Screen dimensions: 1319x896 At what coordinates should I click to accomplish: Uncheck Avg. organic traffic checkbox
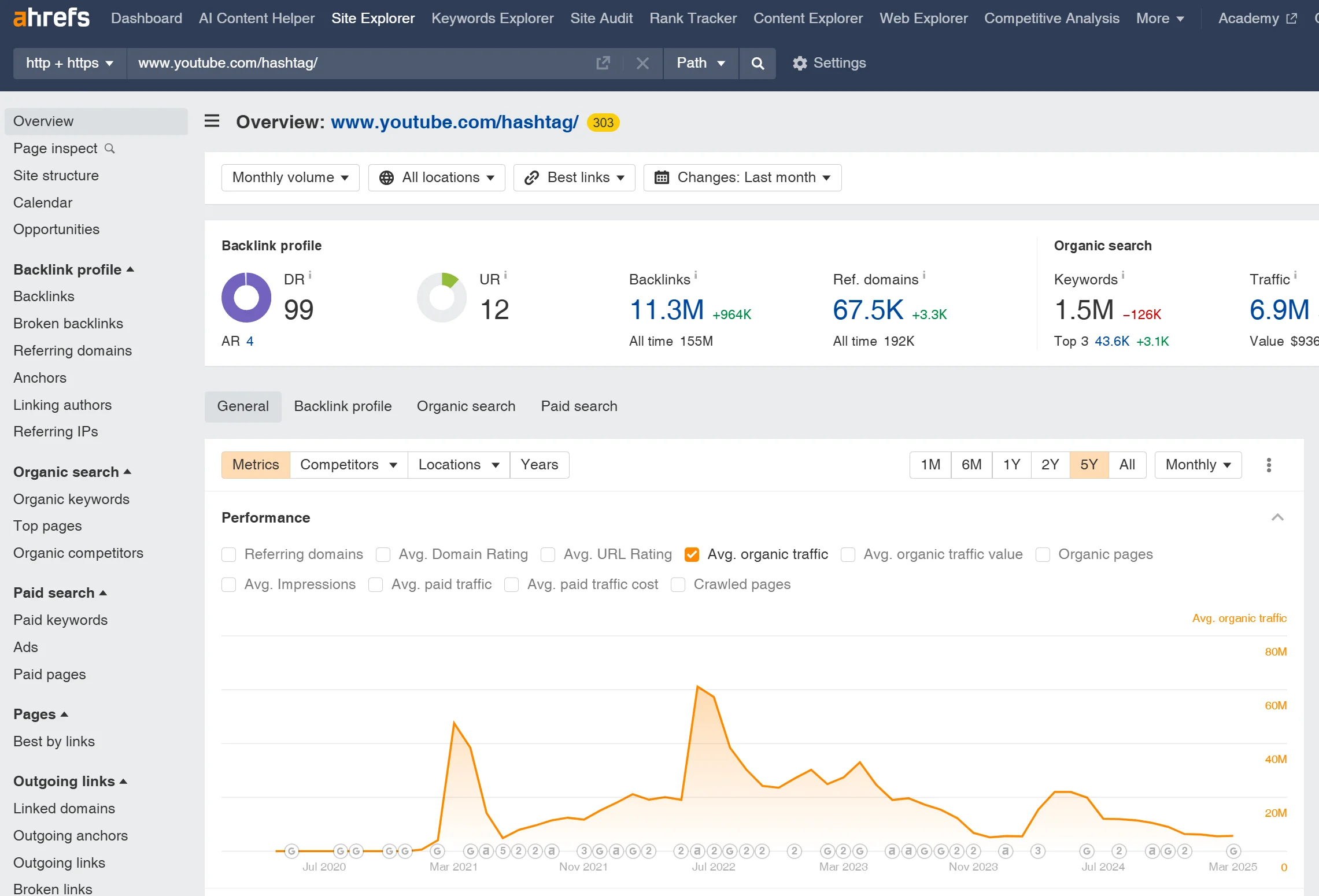(x=692, y=554)
